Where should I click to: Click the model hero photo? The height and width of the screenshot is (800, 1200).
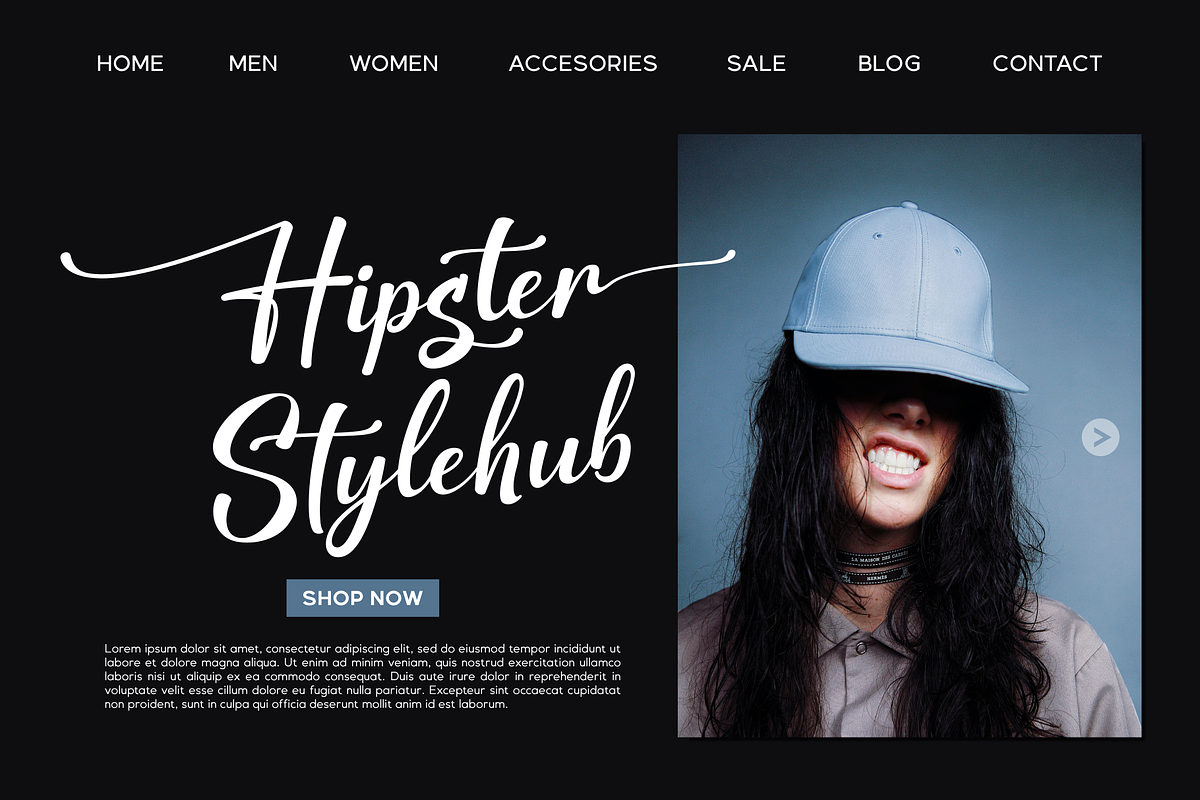(x=909, y=436)
